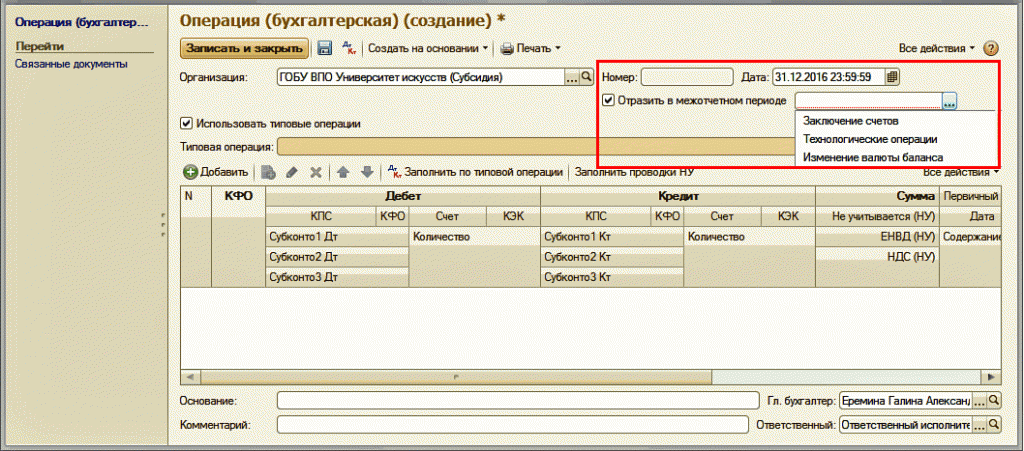Toggle Использовать типовые операции checkbox

pyautogui.click(x=186, y=123)
